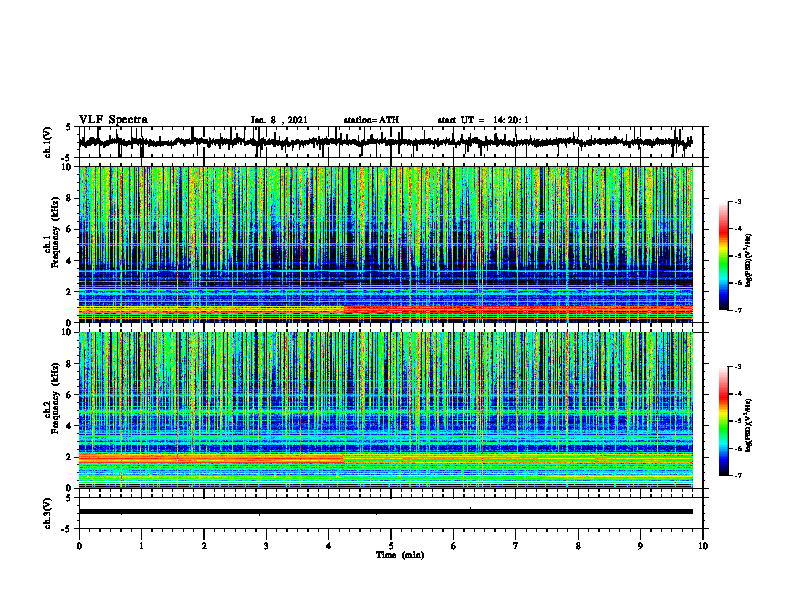This screenshot has width=792, height=612.
Task: Click the "-3" label on ch.1 color scale
Action: (x=738, y=201)
